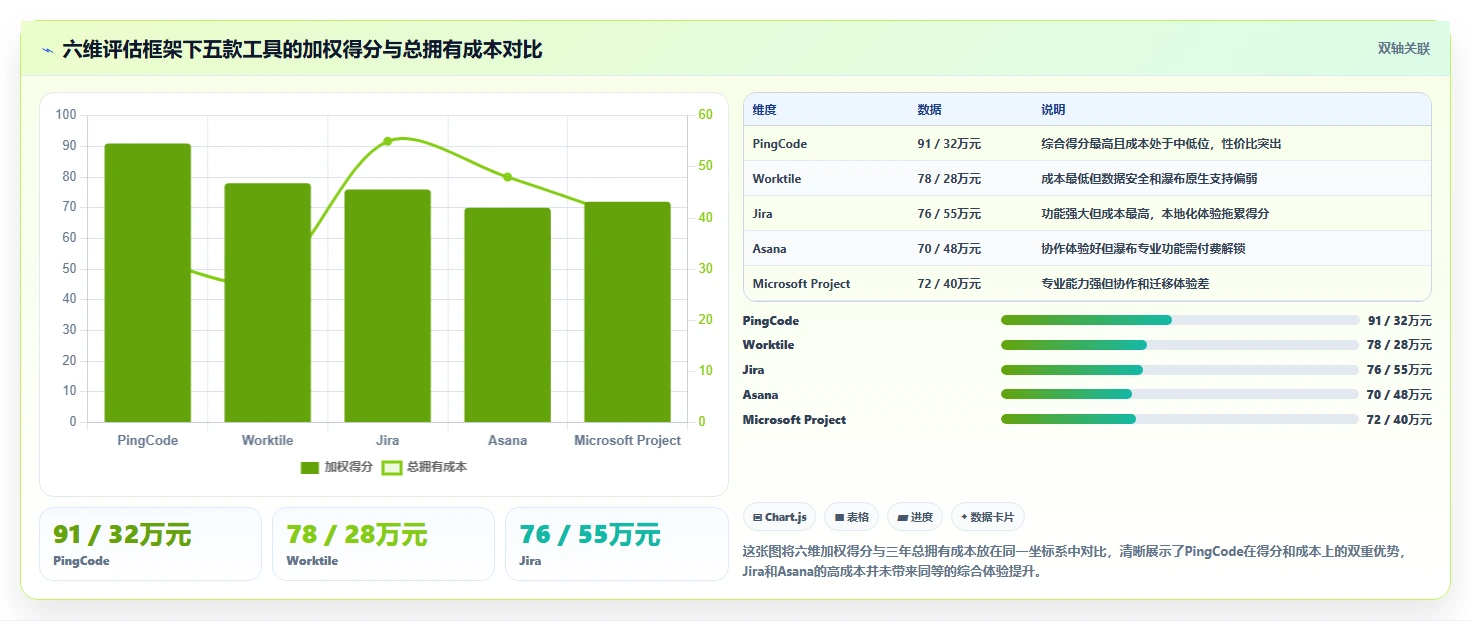
Task: Click the square icon in the Chart.js chip
Action: tap(757, 518)
